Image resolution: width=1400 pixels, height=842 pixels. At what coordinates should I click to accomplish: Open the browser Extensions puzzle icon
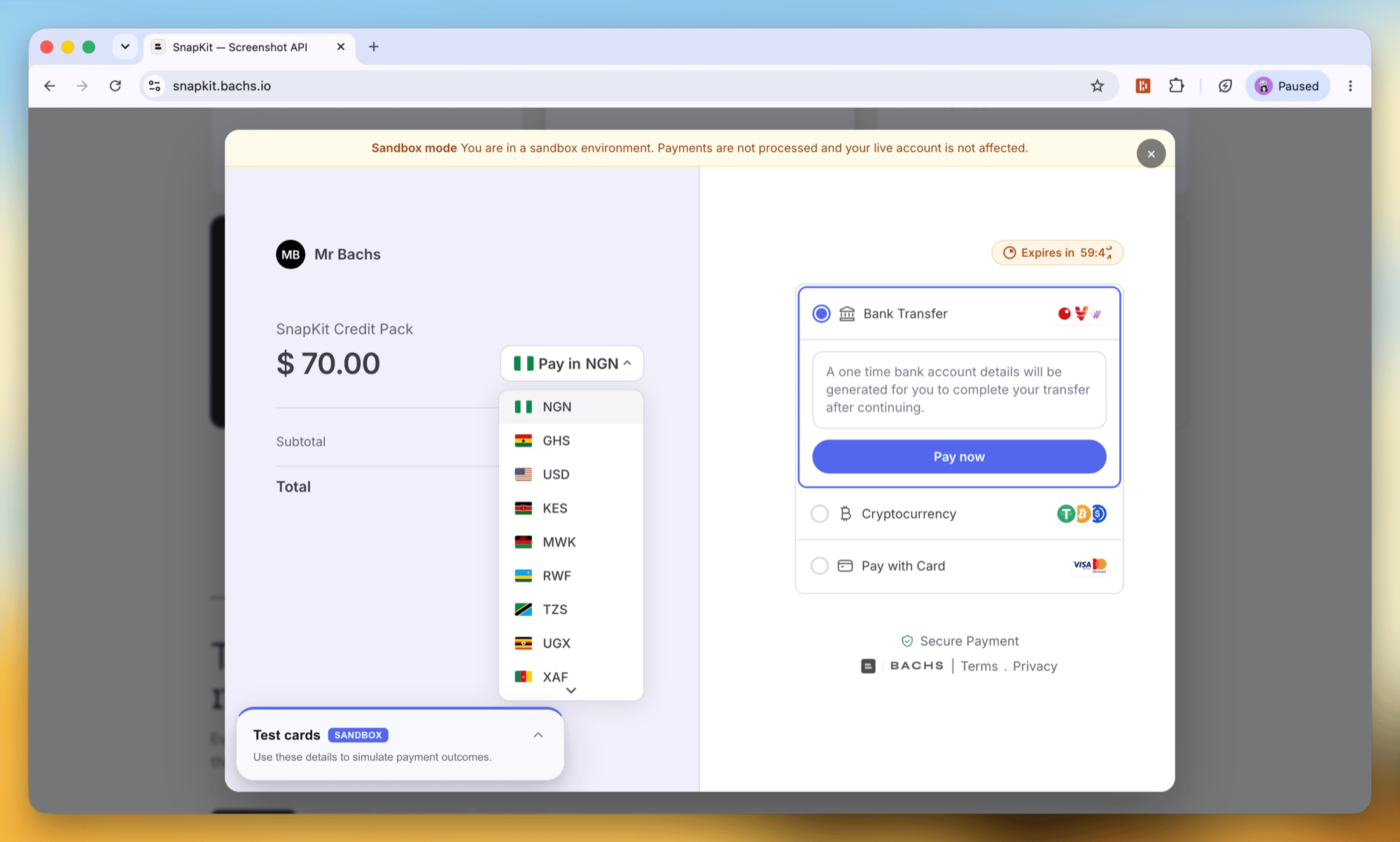pyautogui.click(x=1177, y=86)
